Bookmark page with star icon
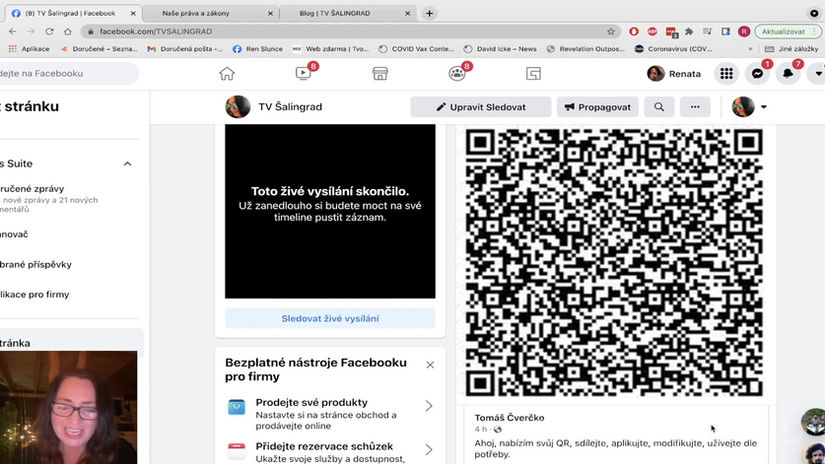This screenshot has width=825, height=464. coord(610,32)
